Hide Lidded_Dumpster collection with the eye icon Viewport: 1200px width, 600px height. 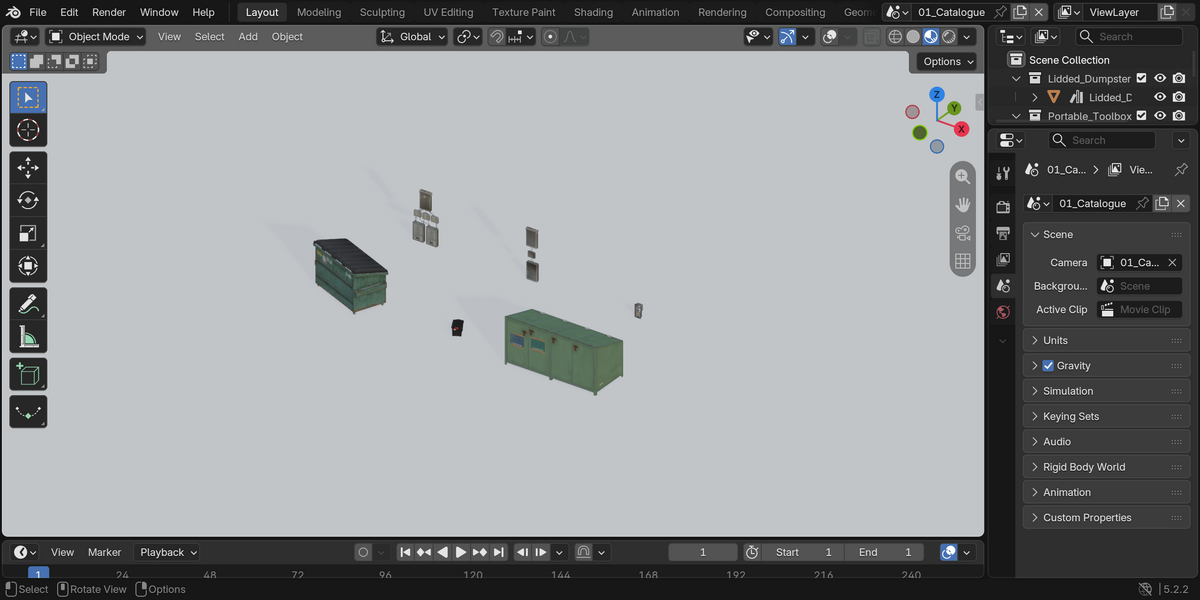pyautogui.click(x=1160, y=78)
